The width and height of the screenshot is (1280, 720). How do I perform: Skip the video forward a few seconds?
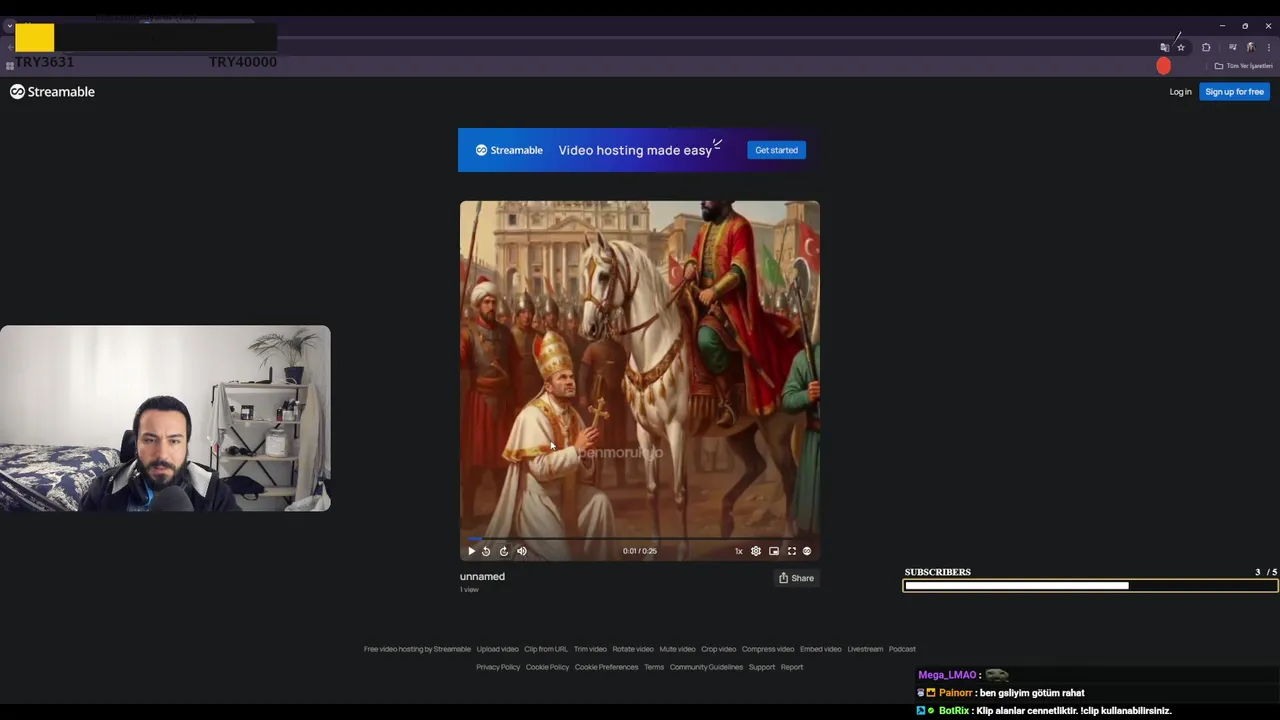coord(504,551)
